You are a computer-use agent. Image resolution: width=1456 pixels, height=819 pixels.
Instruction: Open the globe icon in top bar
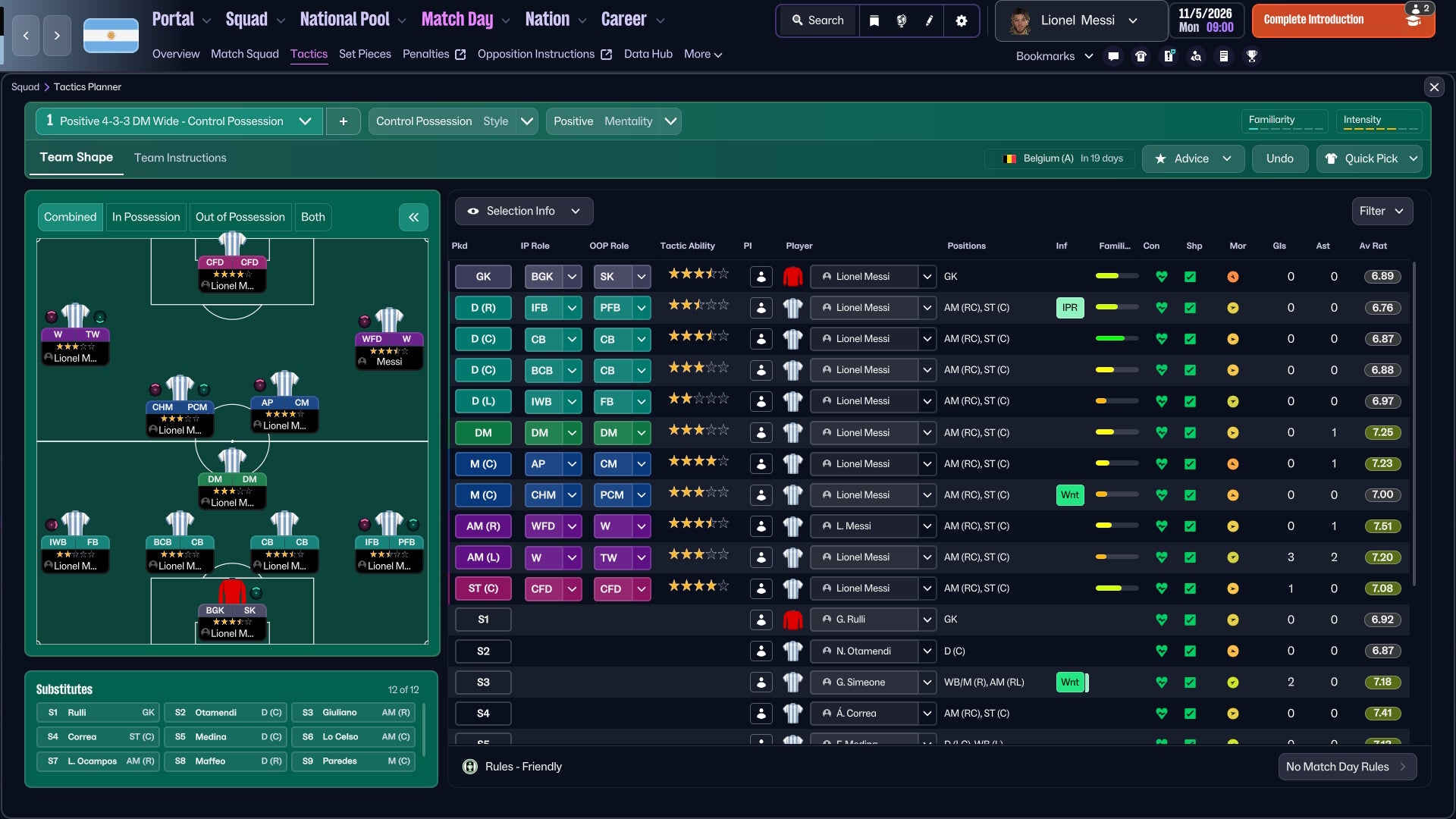(x=902, y=20)
